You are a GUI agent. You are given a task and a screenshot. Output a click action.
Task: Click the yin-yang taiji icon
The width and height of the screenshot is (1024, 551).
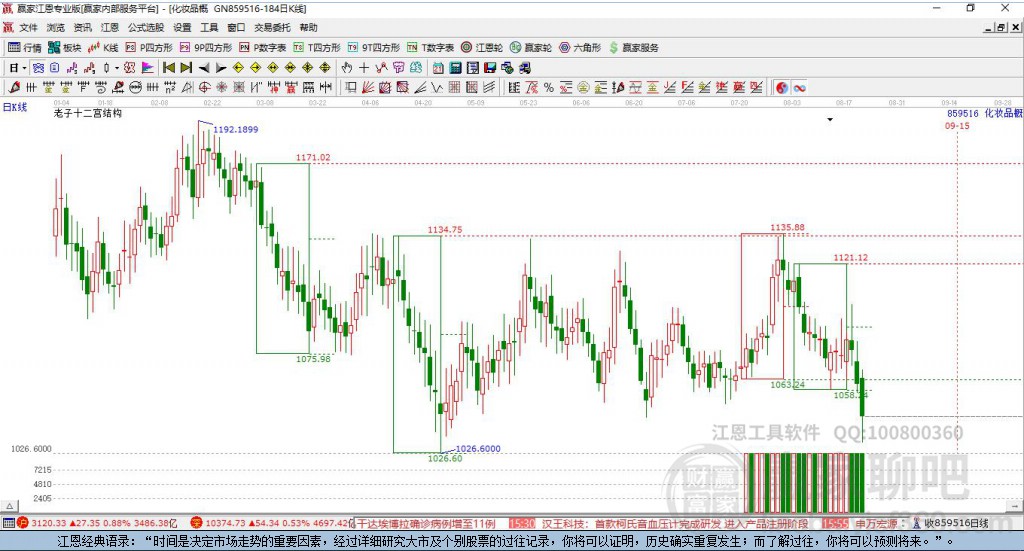pos(782,87)
